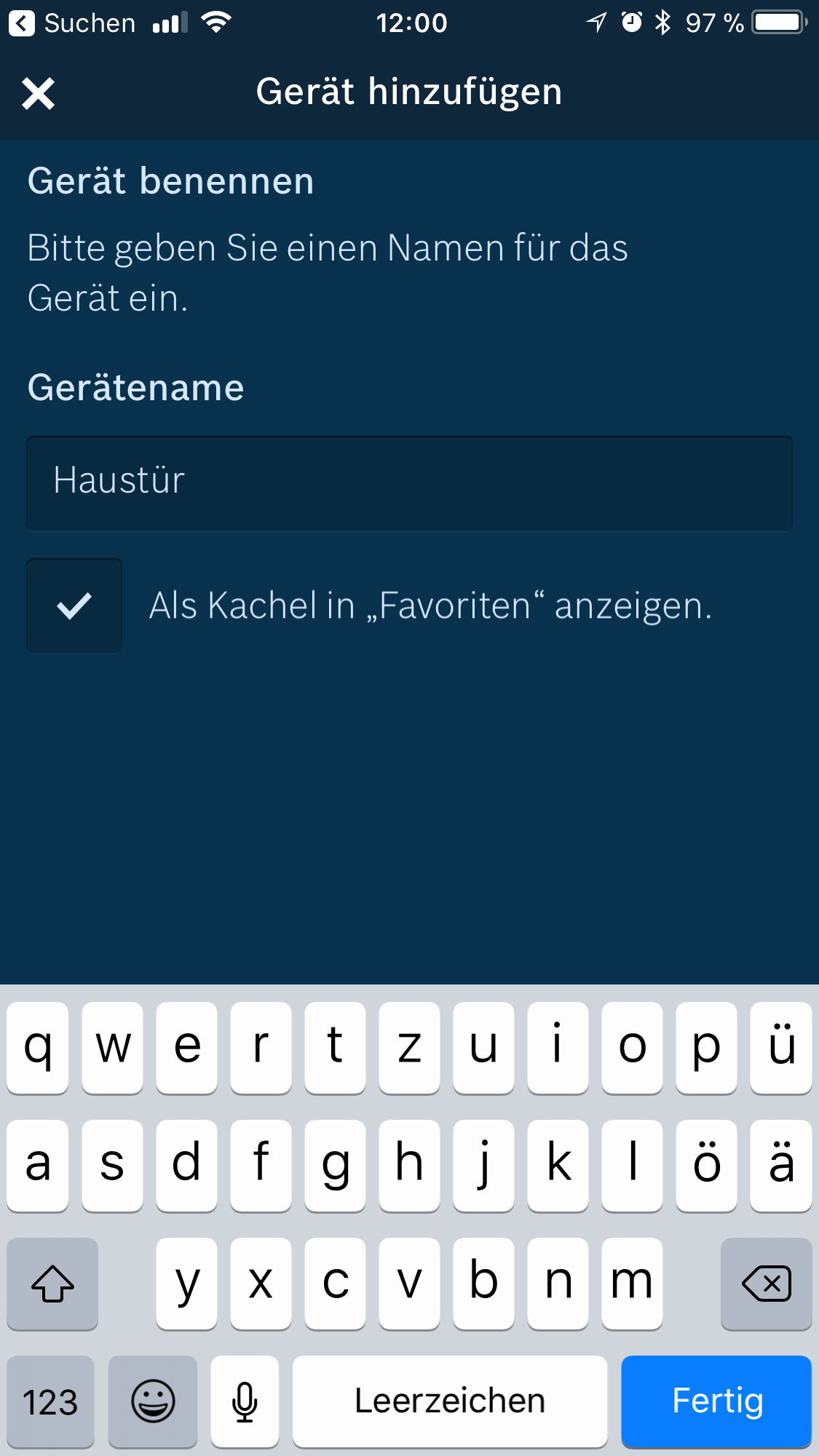The image size is (819, 1456).
Task: Tap the Shift key arrow icon
Action: pyautogui.click(x=52, y=1284)
